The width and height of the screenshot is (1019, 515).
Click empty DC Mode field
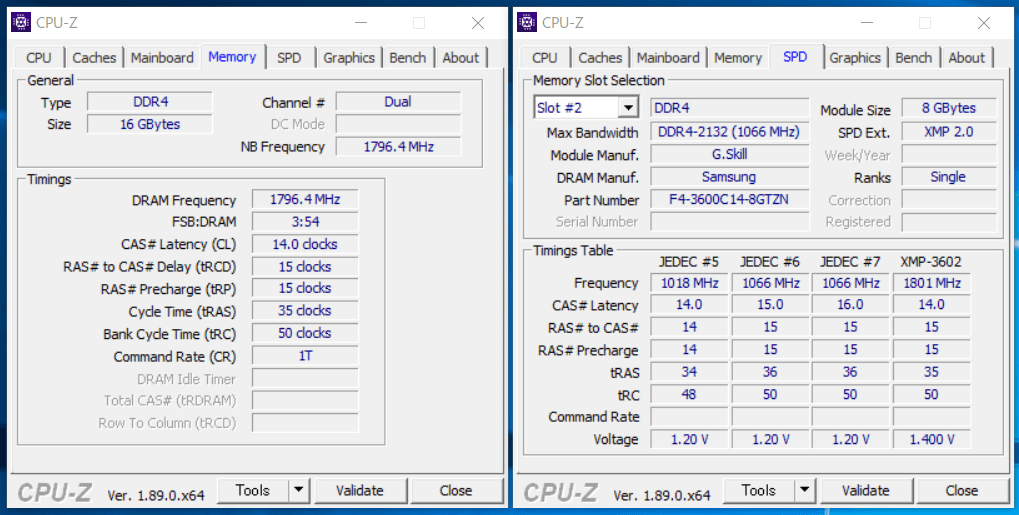(x=398, y=124)
